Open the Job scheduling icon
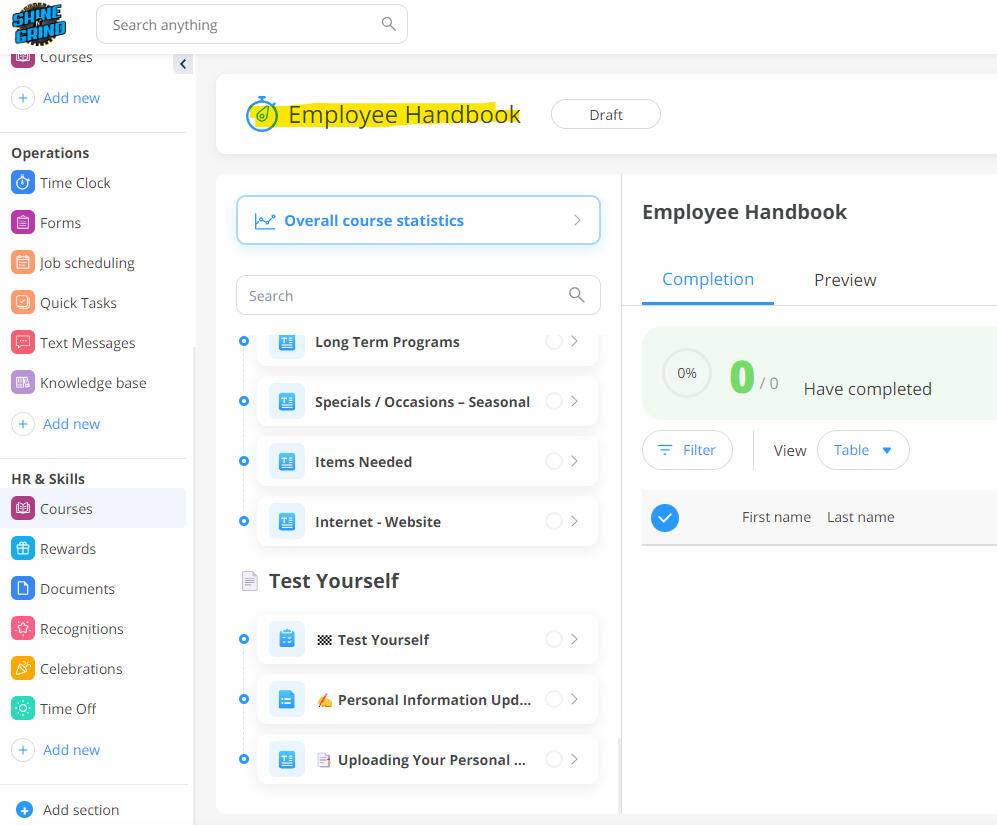997x825 pixels. [x=23, y=263]
